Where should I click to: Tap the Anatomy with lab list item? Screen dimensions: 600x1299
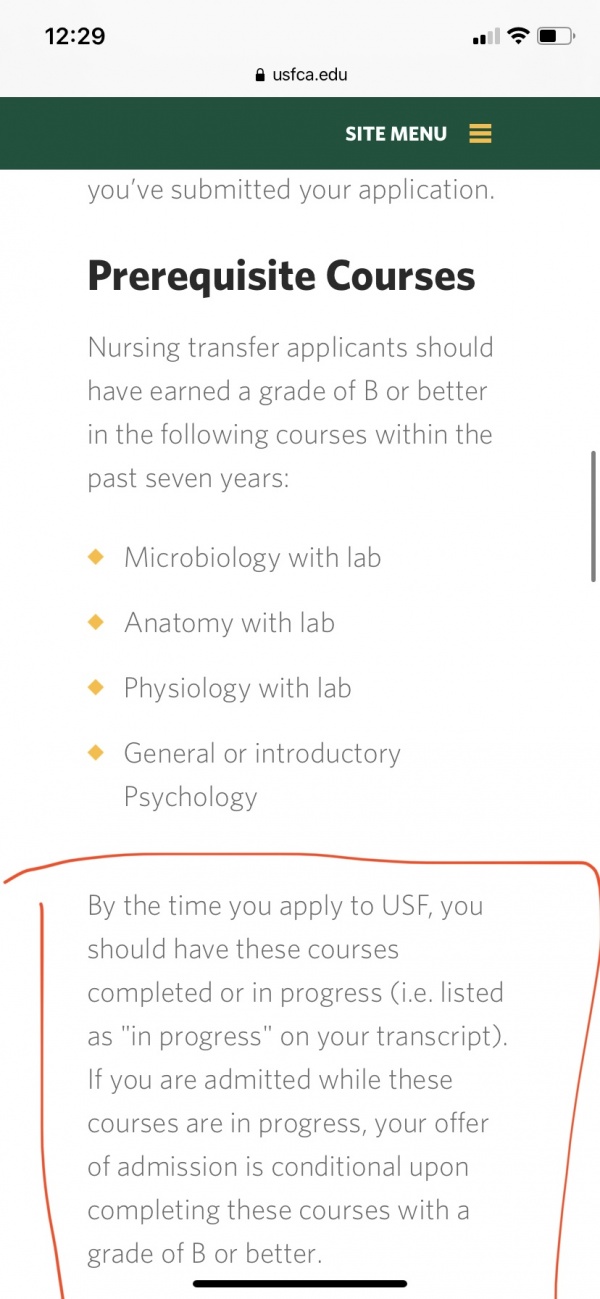229,622
